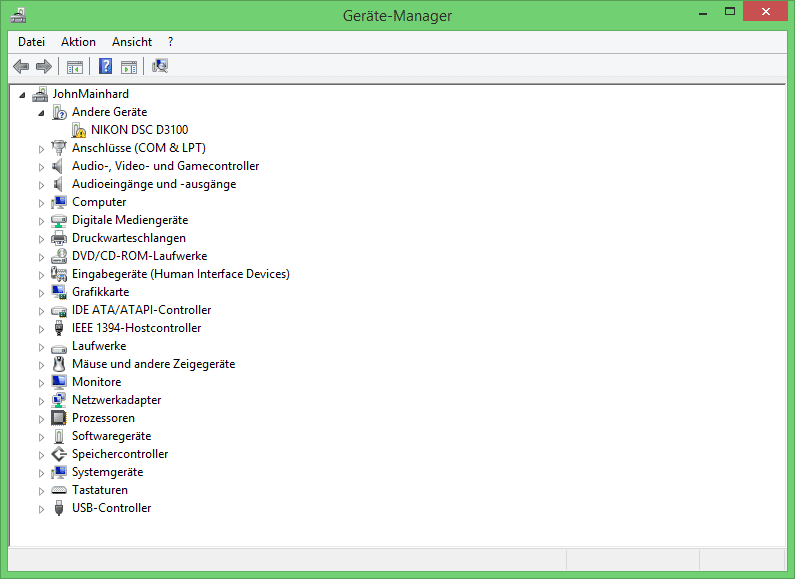Collapse the JohnMainhard root node
The height and width of the screenshot is (579, 795).
22,95
